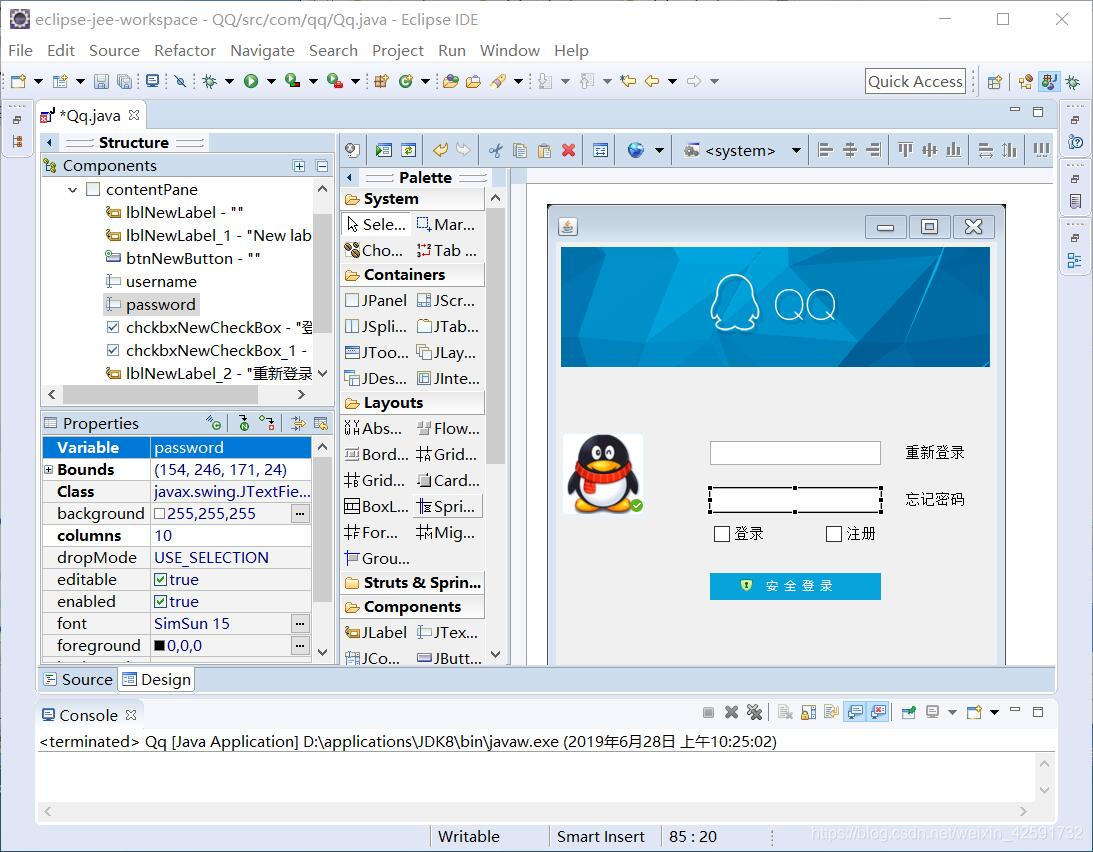Image resolution: width=1093 pixels, height=852 pixels.
Task: Click the Components panel horizontal scrollbar
Action: (x=161, y=395)
